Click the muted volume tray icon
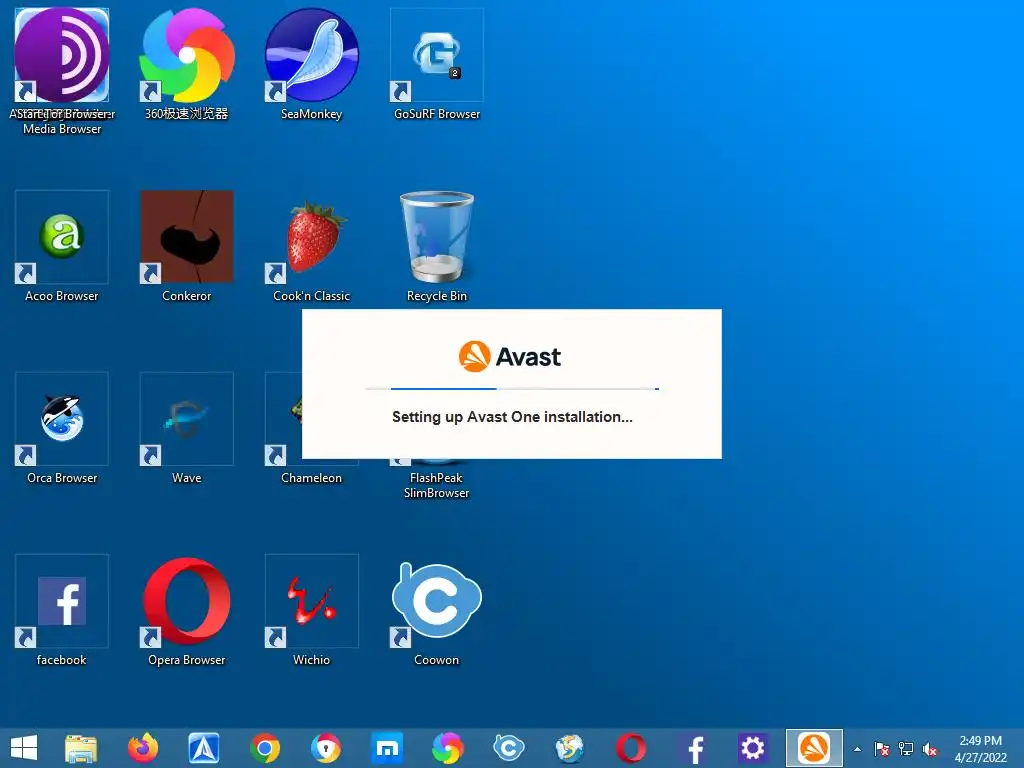This screenshot has width=1024, height=768. [x=930, y=749]
